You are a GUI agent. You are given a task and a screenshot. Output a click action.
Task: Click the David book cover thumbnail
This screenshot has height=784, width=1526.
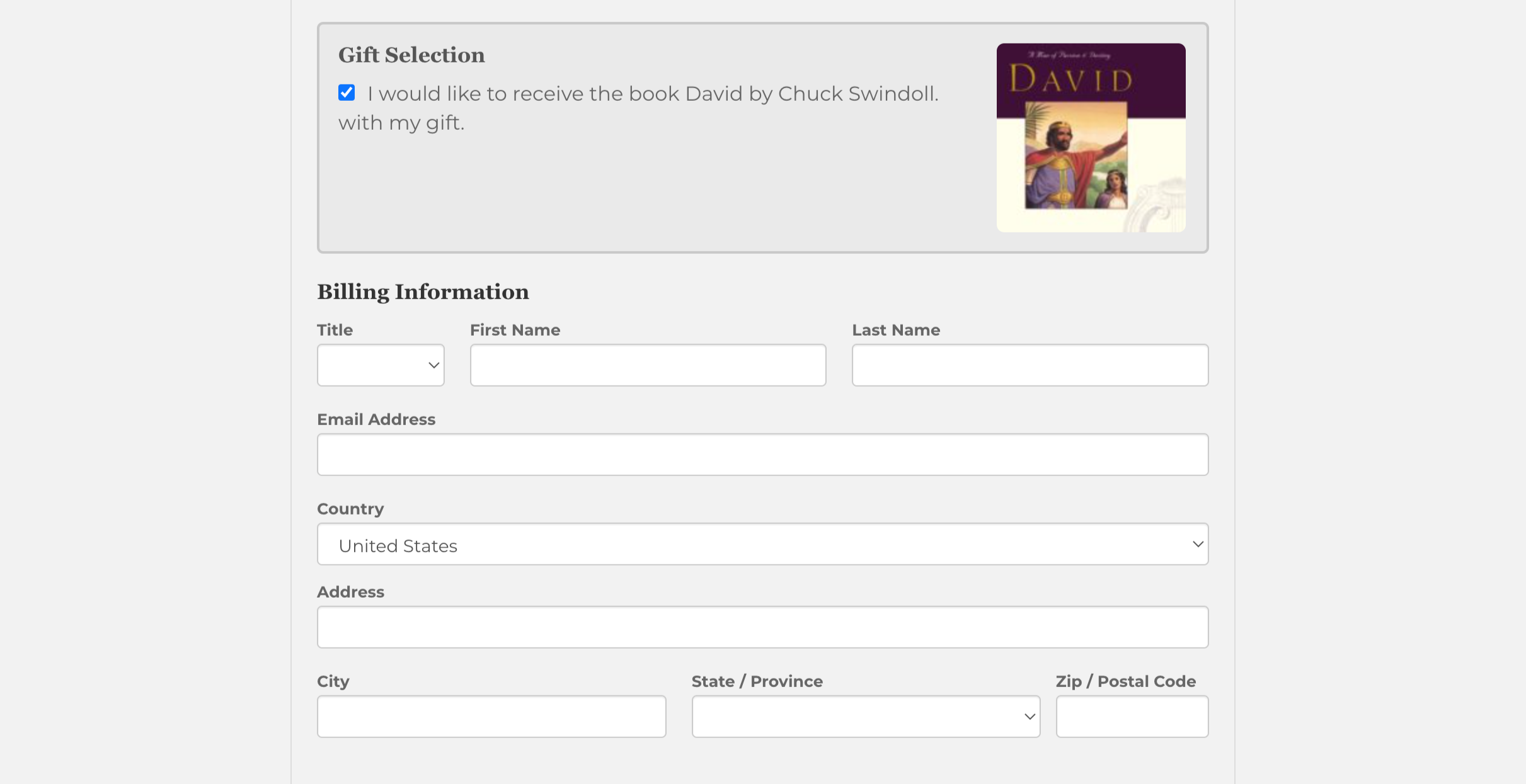point(1091,138)
